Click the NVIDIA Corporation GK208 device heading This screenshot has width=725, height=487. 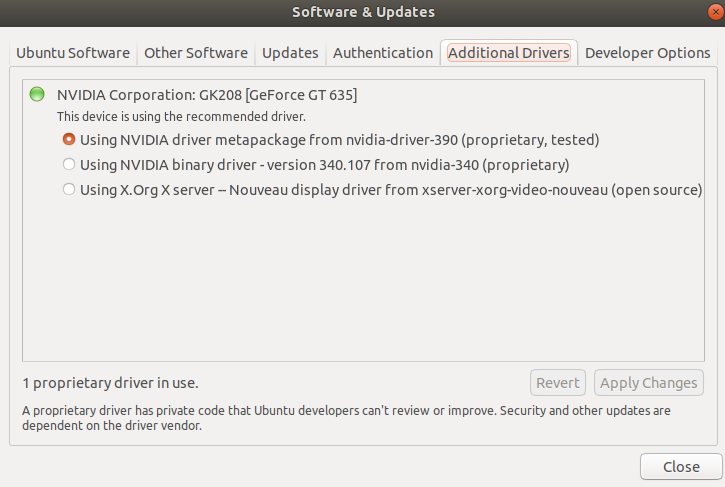[x=207, y=95]
